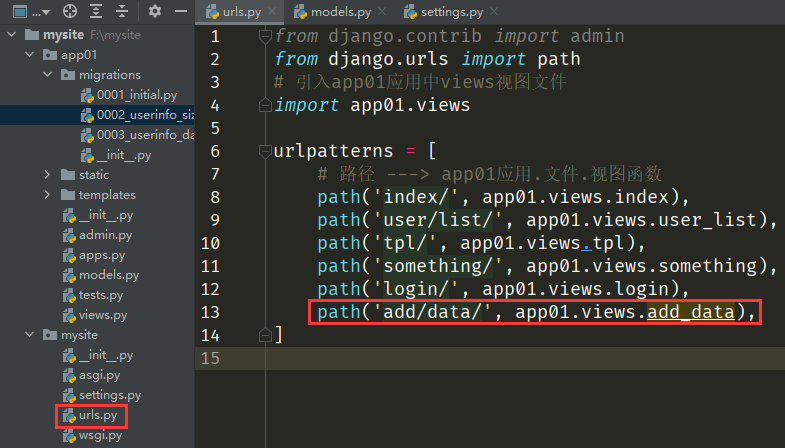Click fold marker at line 4
Viewport: 785px width, 448px height.
pyautogui.click(x=265, y=105)
